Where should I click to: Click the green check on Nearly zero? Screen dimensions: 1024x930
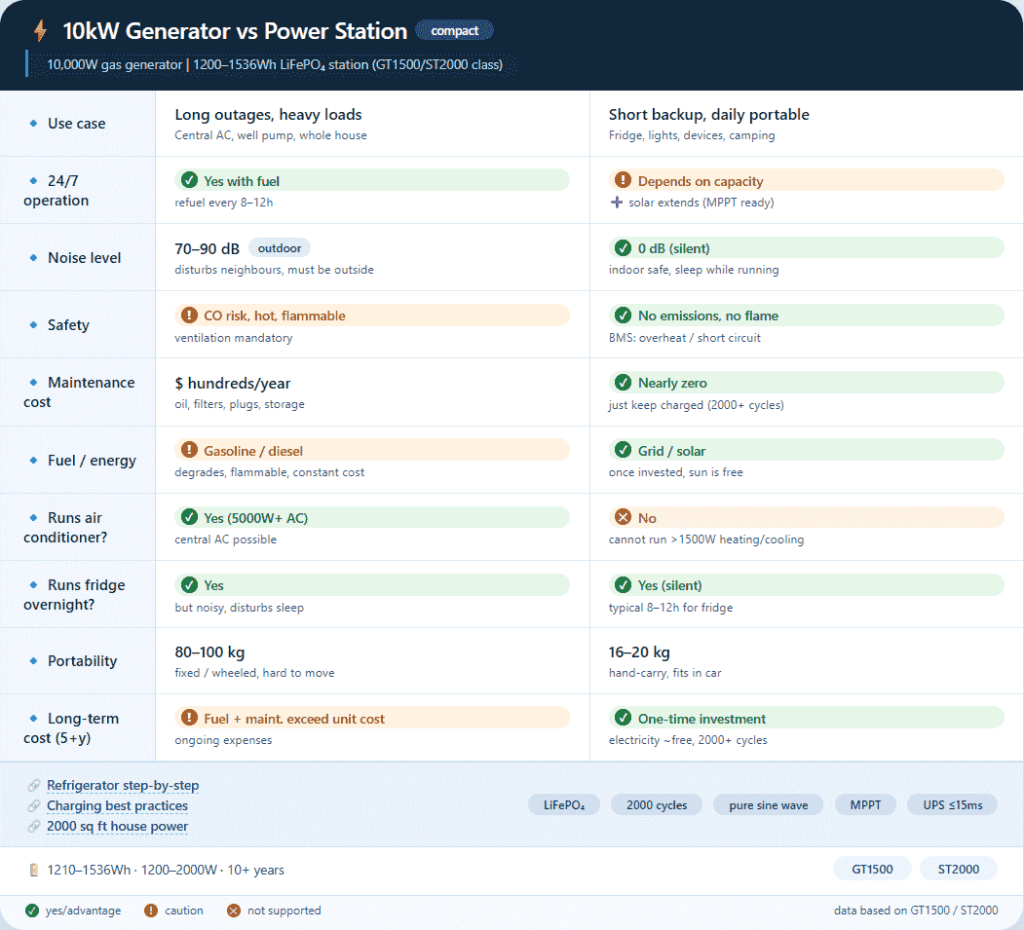coord(623,383)
